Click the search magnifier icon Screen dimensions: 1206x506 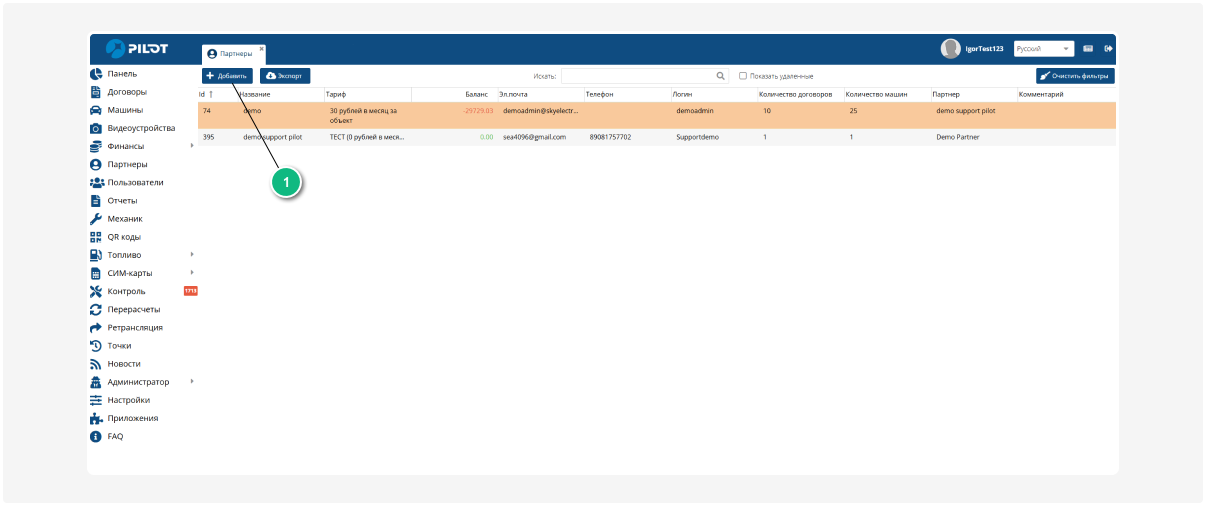(721, 76)
